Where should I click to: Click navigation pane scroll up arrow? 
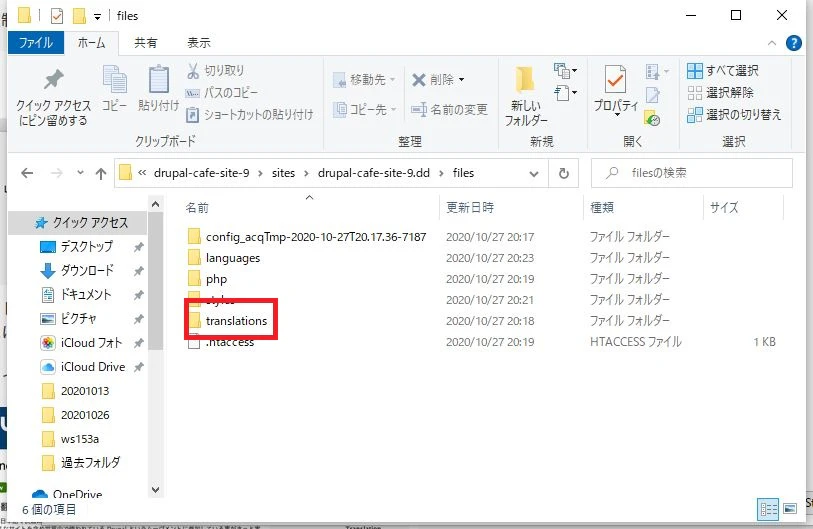tap(156, 204)
